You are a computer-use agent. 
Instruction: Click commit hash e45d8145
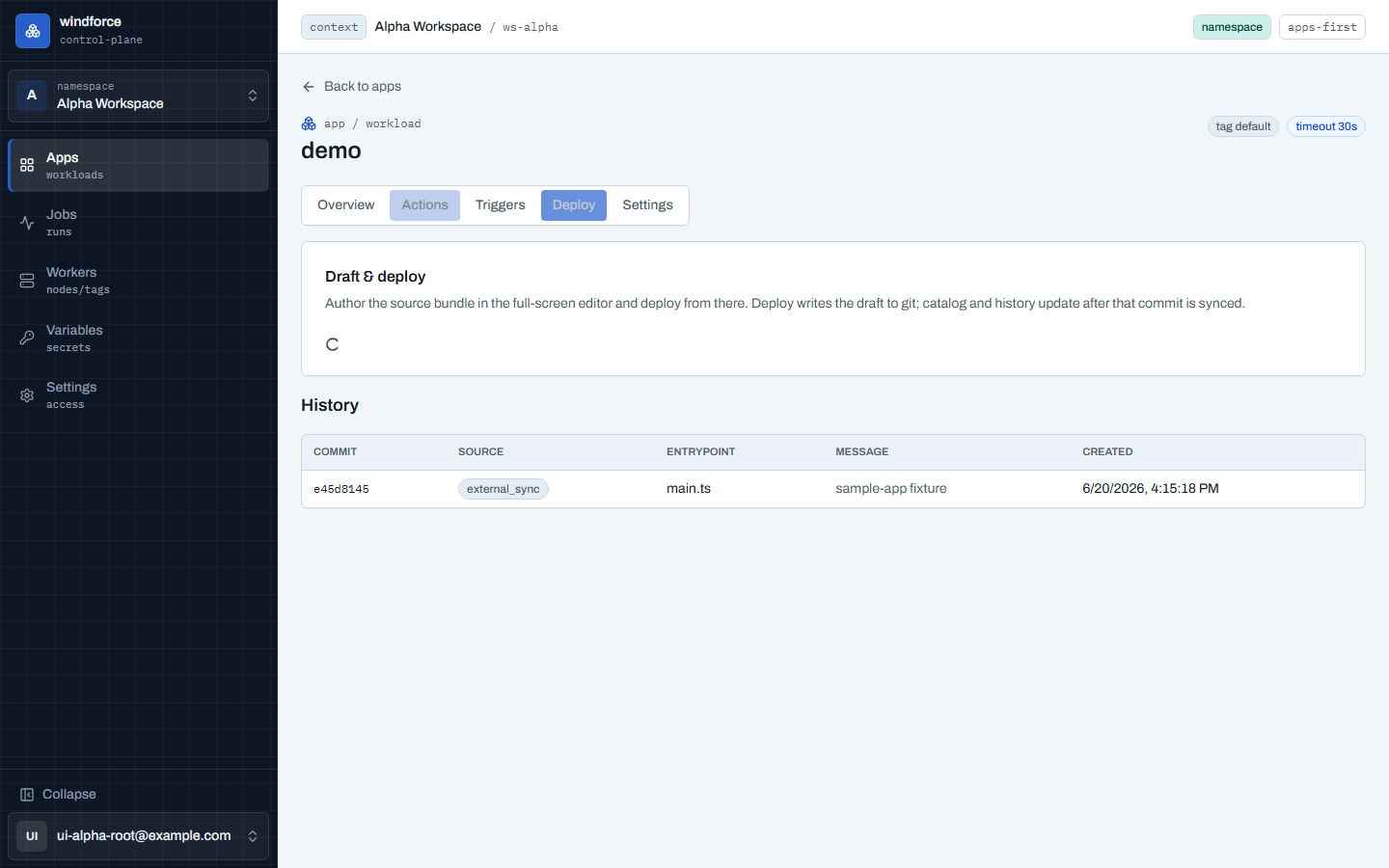click(341, 489)
